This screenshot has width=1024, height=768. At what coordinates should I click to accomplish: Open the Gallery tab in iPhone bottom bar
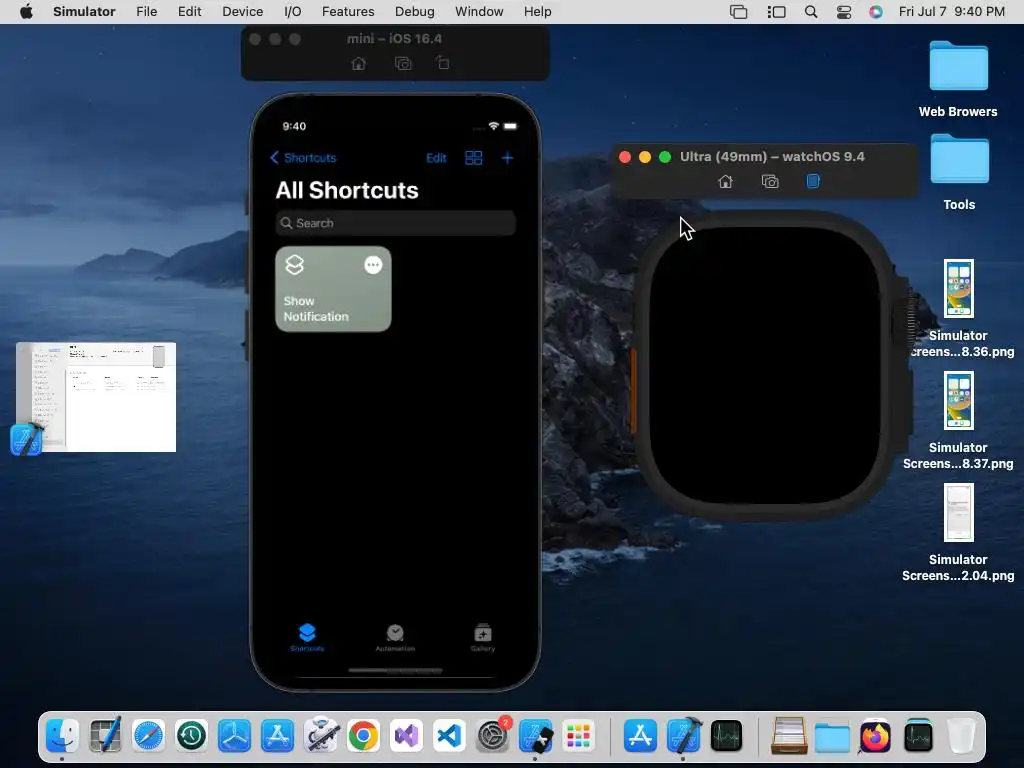click(x=483, y=637)
